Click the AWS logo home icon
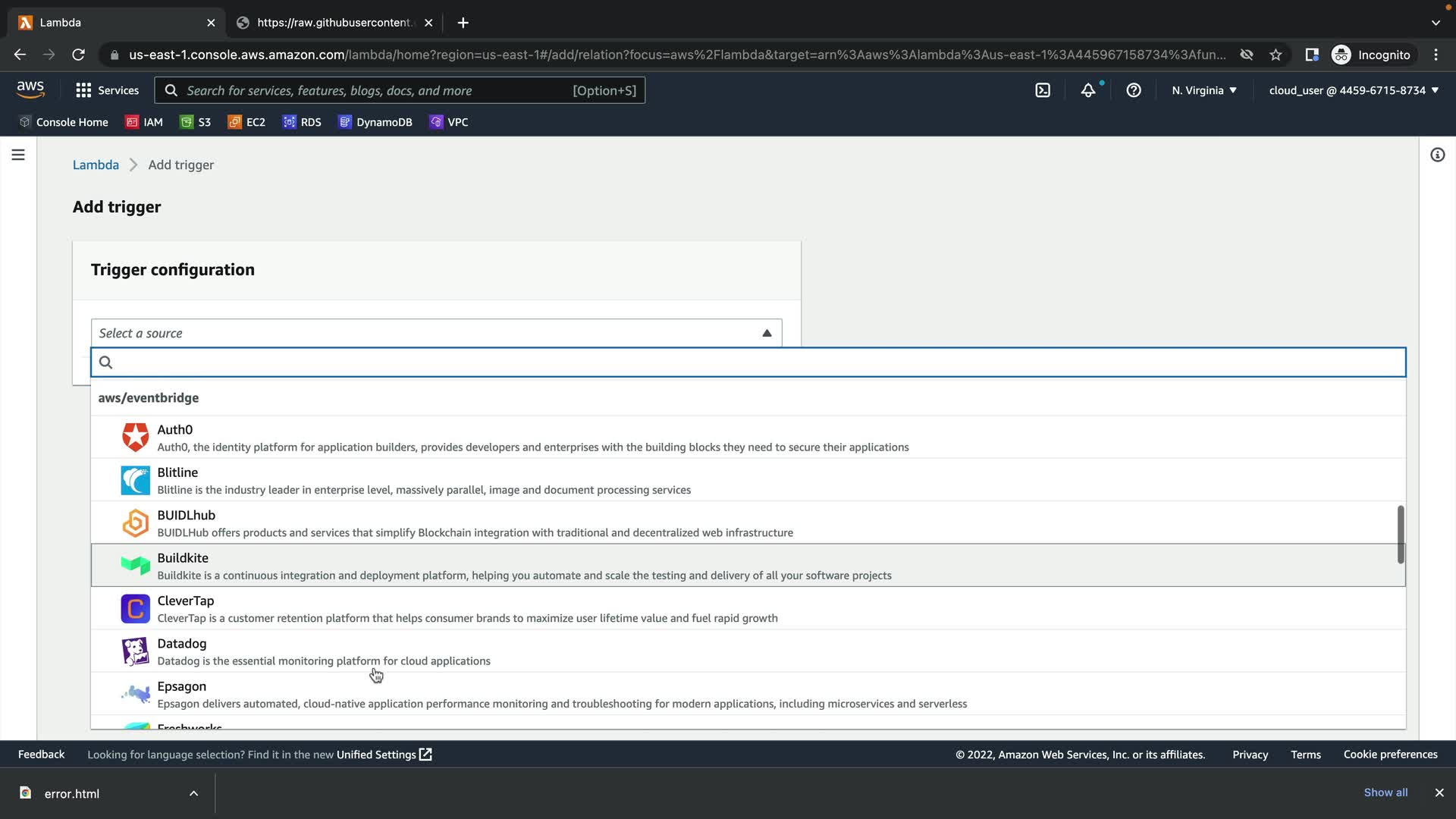 tap(30, 89)
